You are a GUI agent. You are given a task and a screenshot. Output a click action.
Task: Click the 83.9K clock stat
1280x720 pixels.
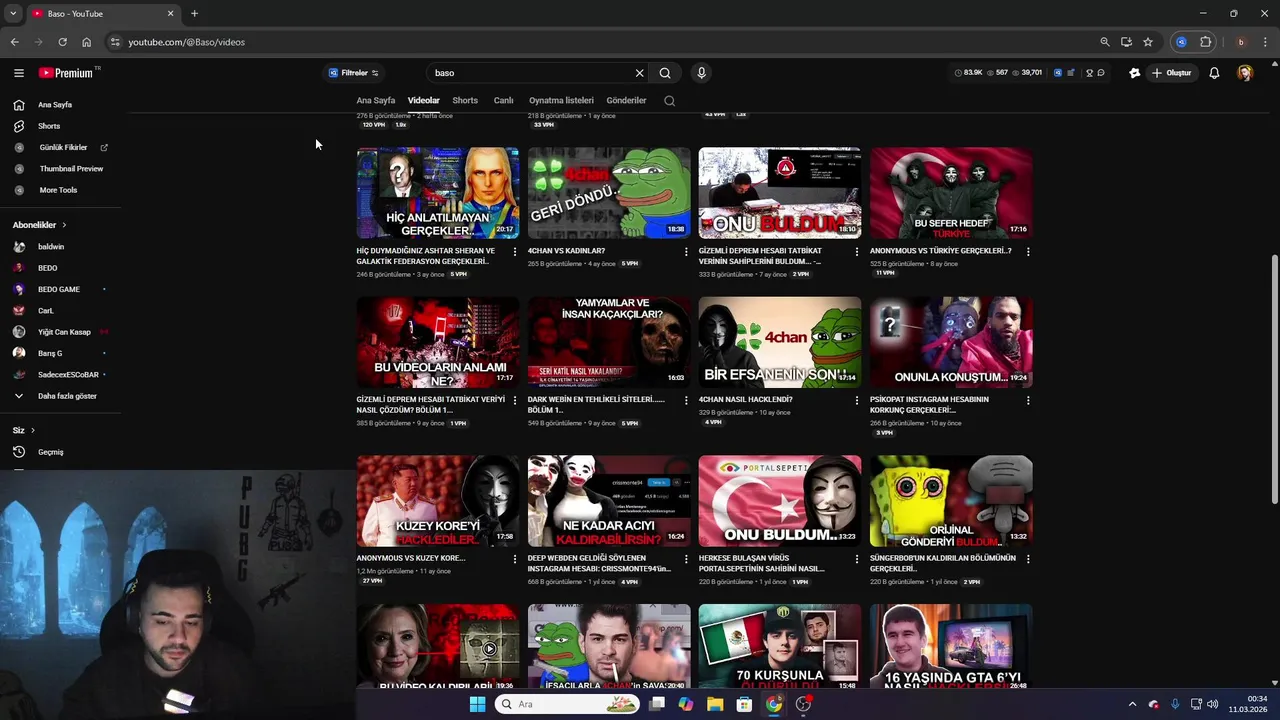(x=968, y=73)
